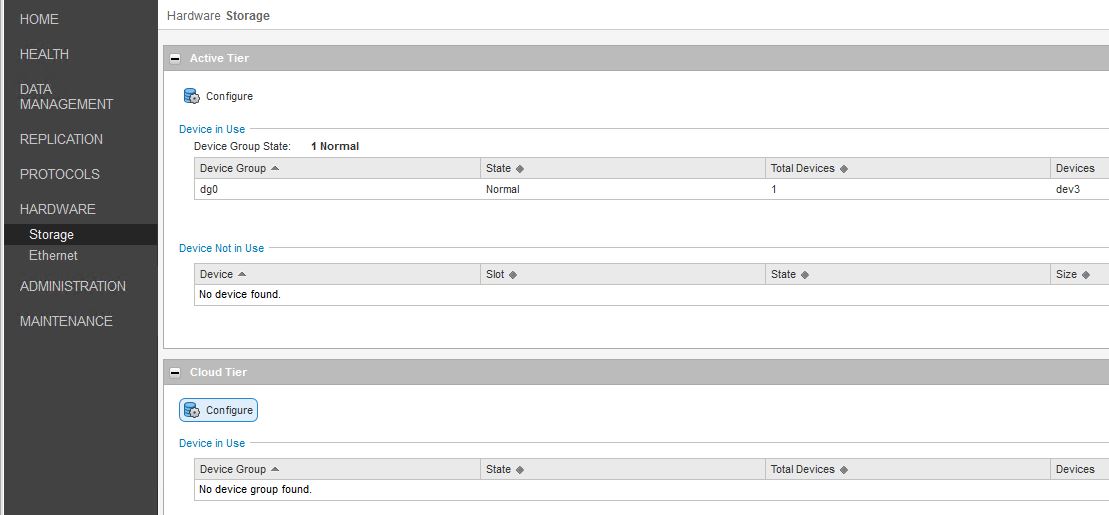The width and height of the screenshot is (1109, 515).
Task: Go to the Ethernet hardware page
Action: pyautogui.click(x=53, y=256)
